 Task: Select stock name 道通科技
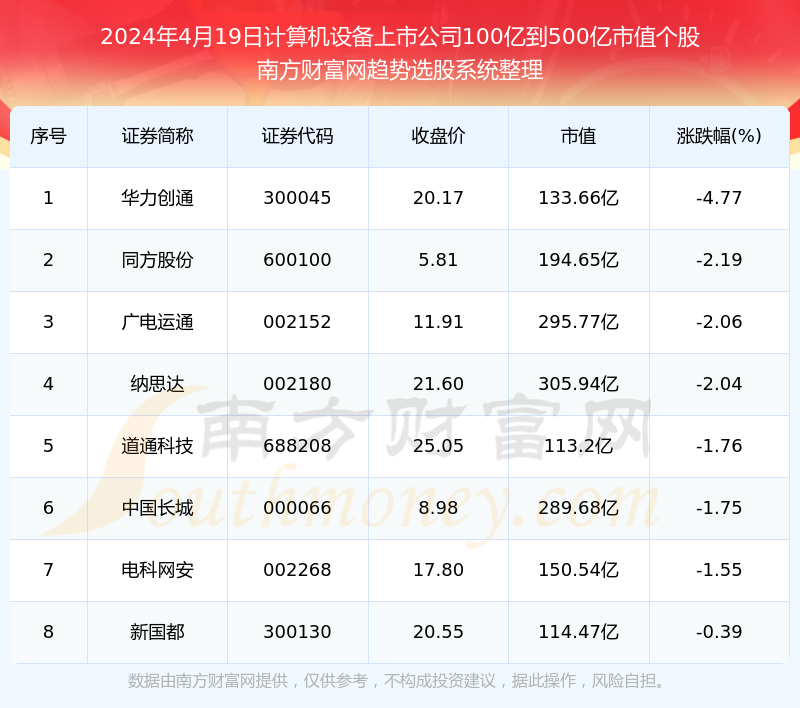pyautogui.click(x=157, y=446)
